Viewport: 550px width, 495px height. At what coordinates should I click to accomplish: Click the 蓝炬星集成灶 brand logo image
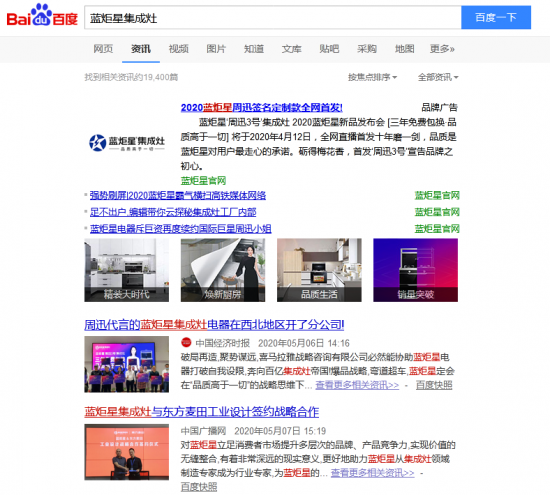point(127,143)
